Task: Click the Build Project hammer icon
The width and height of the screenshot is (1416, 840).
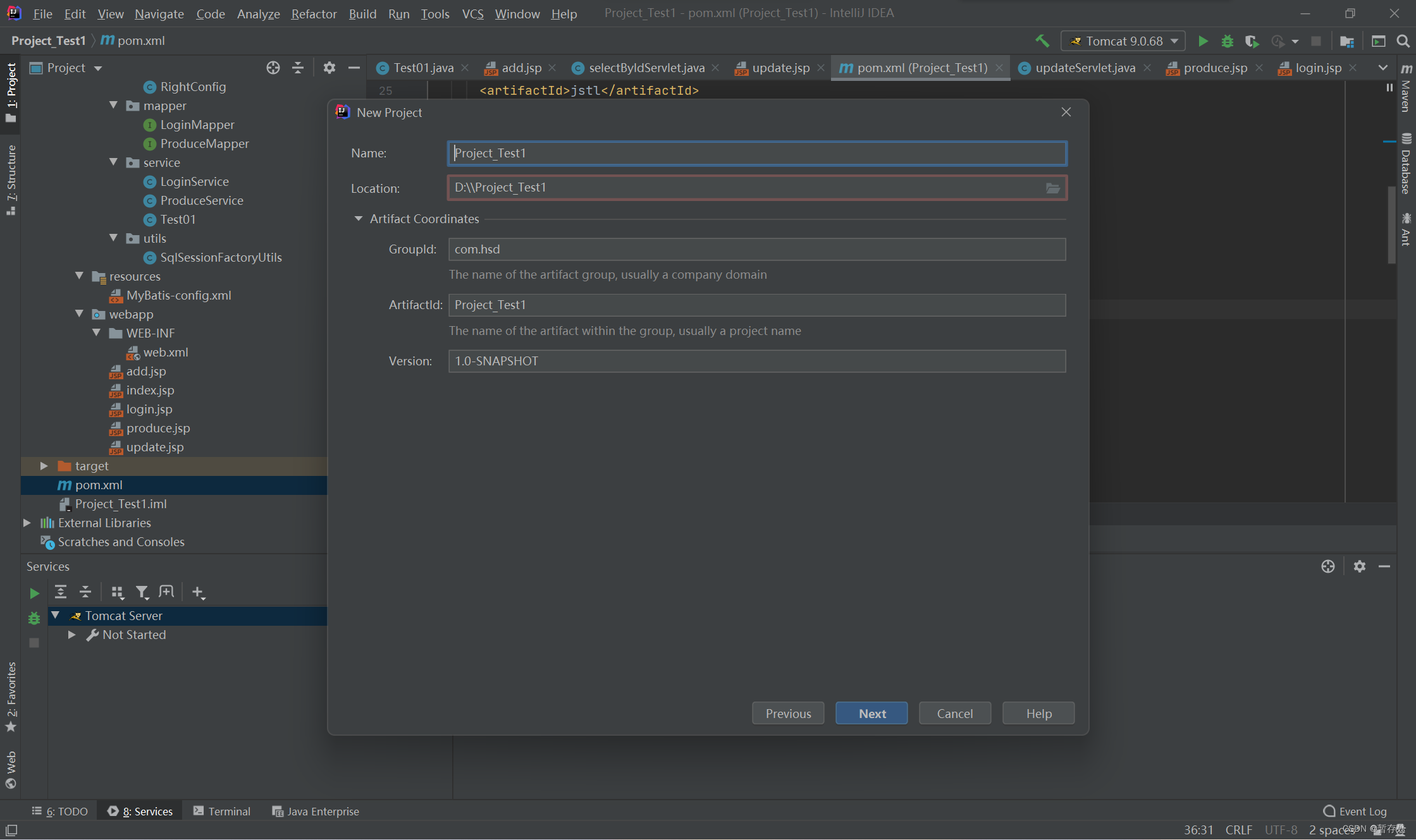Action: tap(1042, 41)
